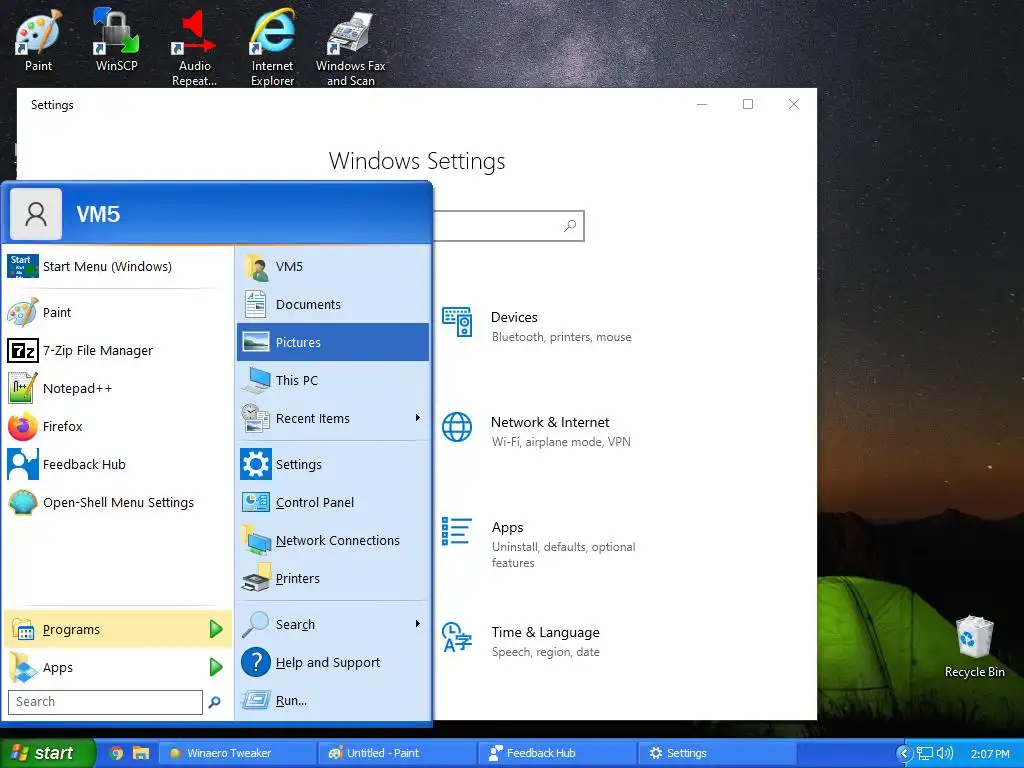Expand Apps green arrow
1024x768 pixels.
tap(216, 667)
